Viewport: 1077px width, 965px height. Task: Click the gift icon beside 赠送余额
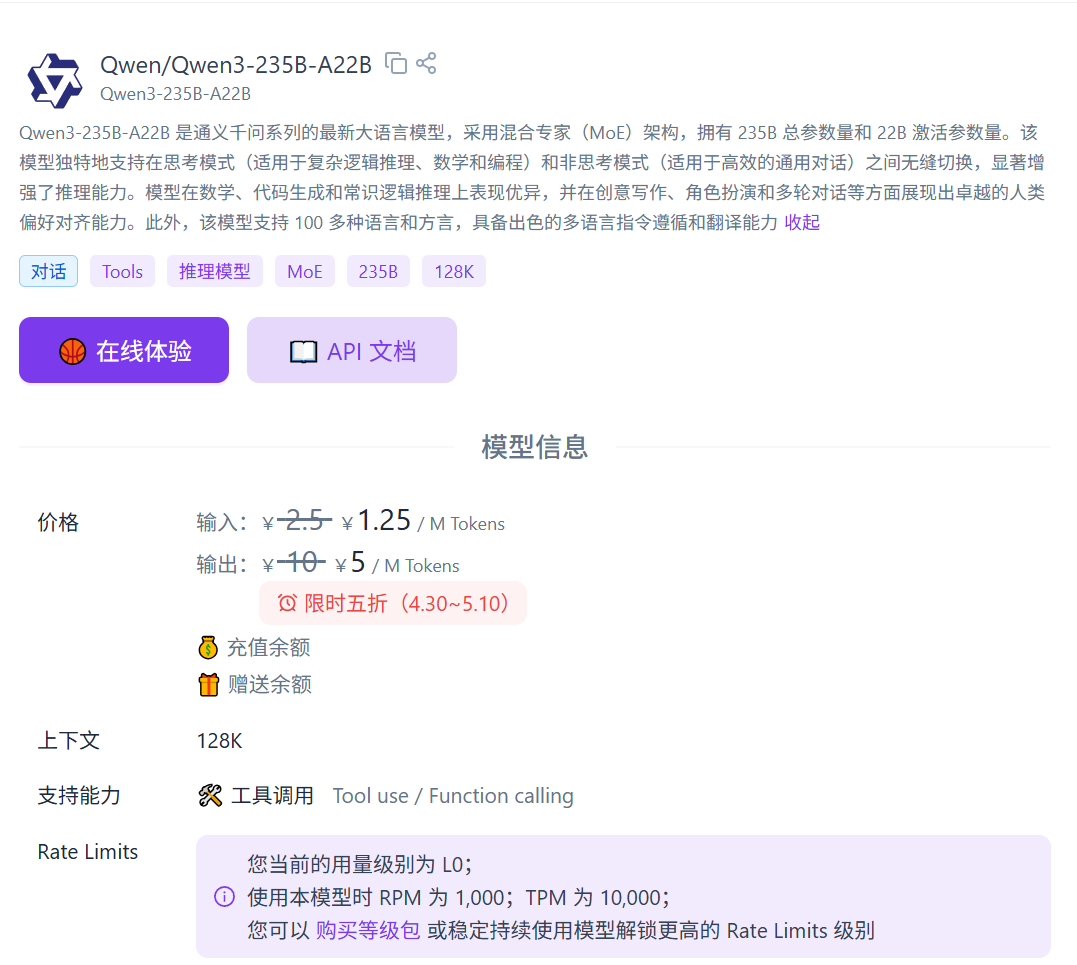tap(208, 684)
